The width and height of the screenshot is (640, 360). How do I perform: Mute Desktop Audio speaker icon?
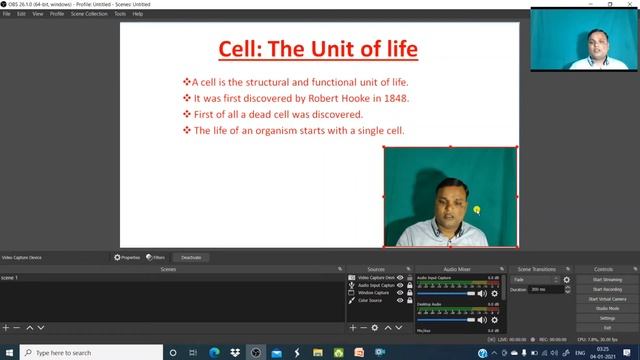482,320
